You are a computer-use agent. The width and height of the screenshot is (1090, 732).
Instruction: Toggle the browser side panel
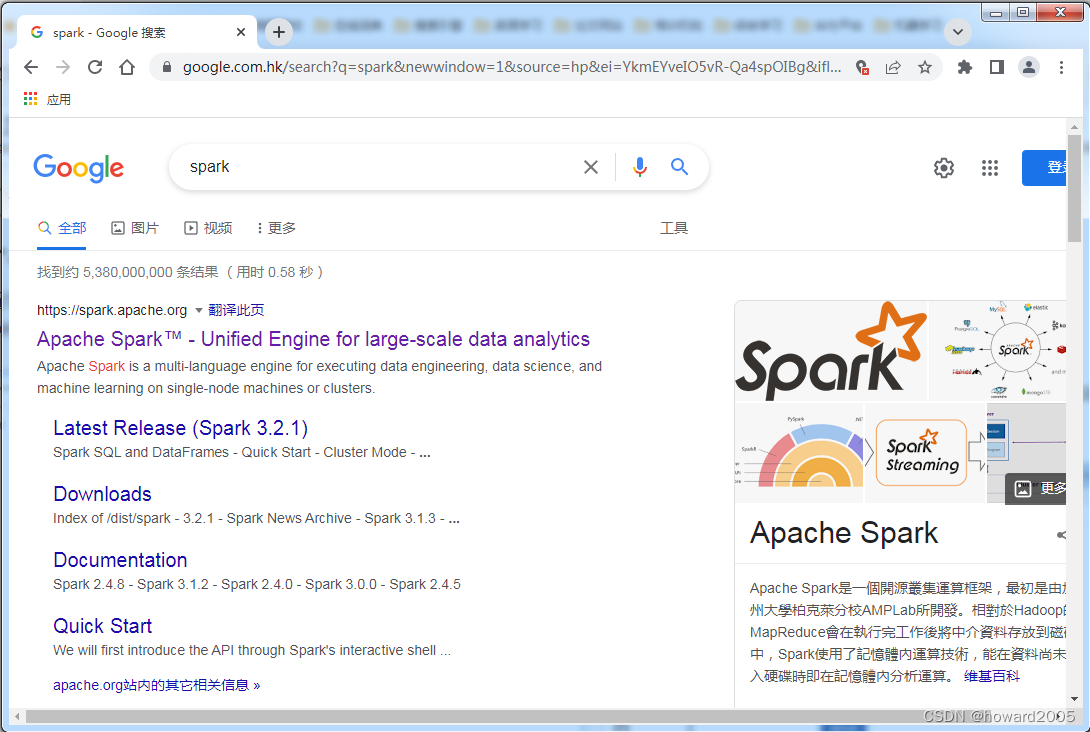pyautogui.click(x=997, y=67)
